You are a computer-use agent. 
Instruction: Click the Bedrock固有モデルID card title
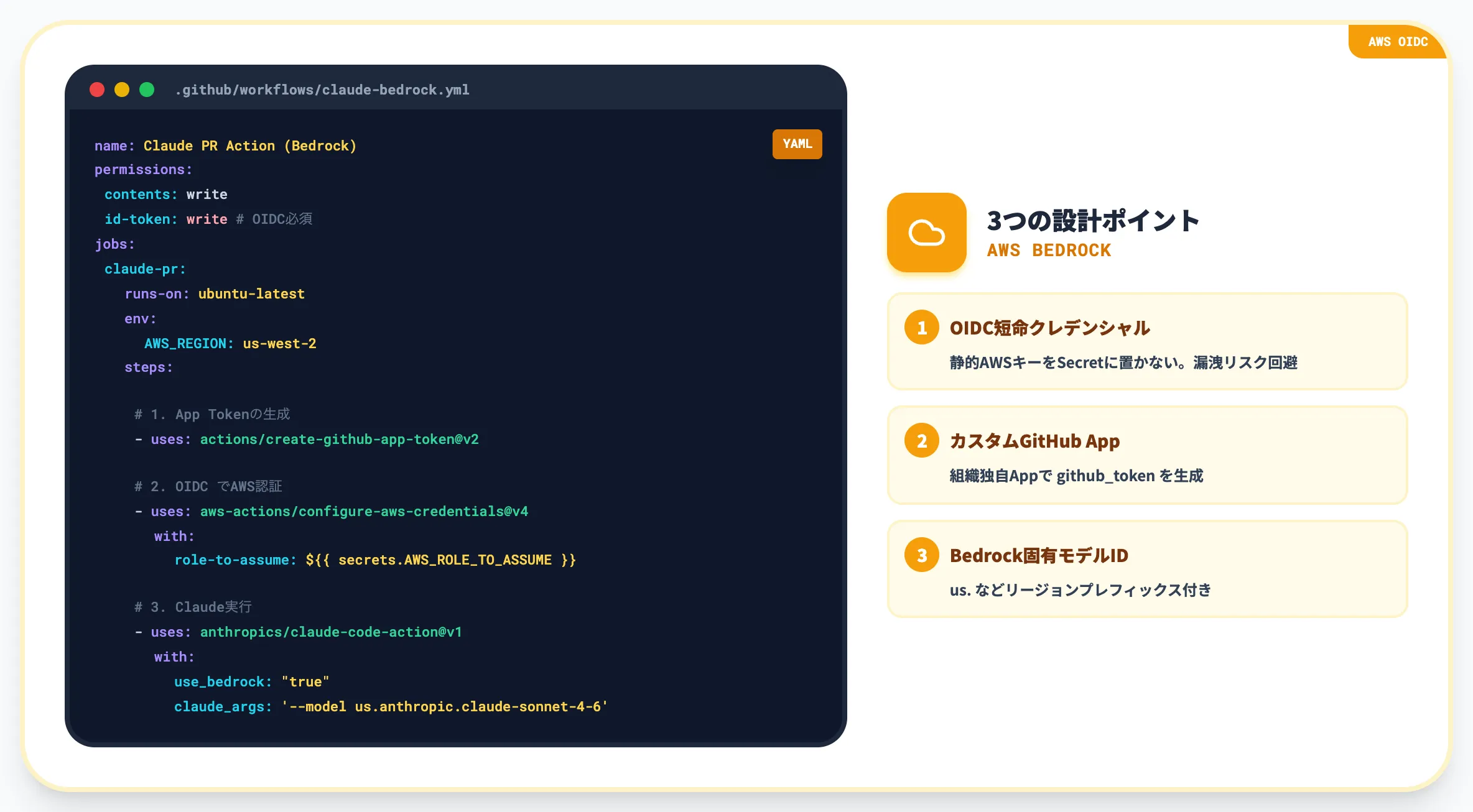[1039, 555]
